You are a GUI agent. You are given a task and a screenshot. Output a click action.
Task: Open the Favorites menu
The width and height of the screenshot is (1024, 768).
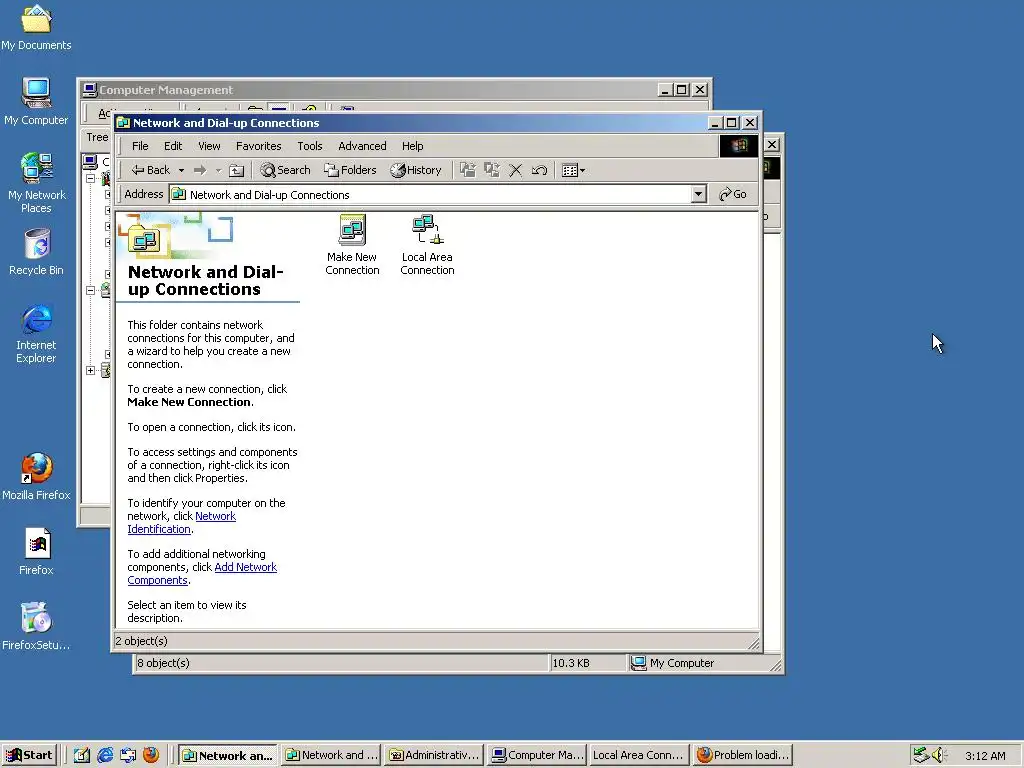tap(259, 146)
